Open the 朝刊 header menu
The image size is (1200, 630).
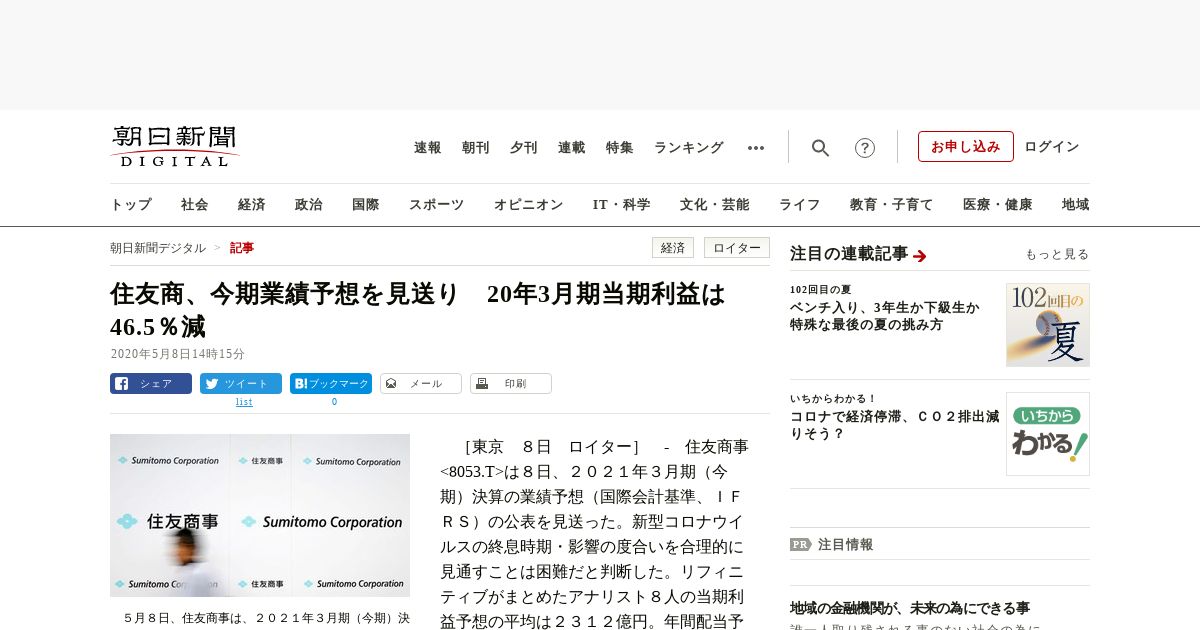[x=476, y=148]
